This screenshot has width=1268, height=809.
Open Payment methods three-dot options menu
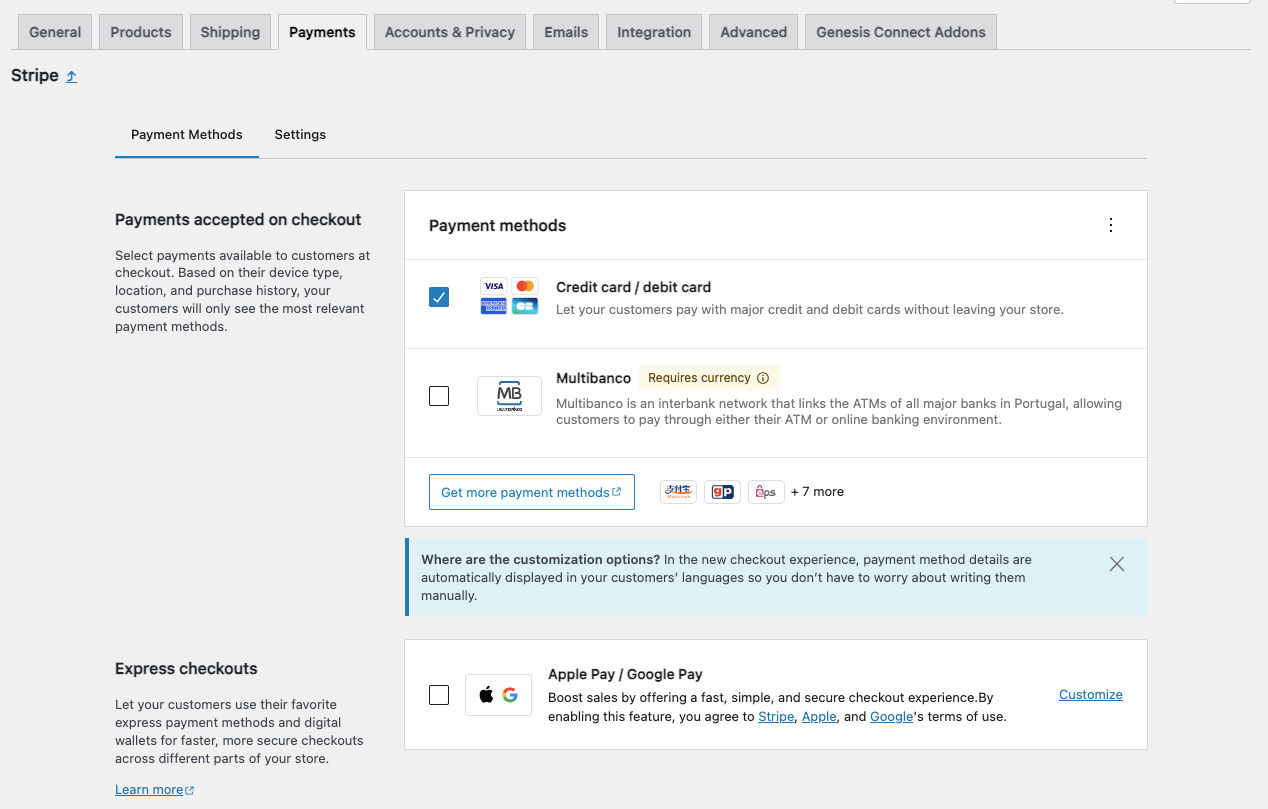pos(1110,225)
